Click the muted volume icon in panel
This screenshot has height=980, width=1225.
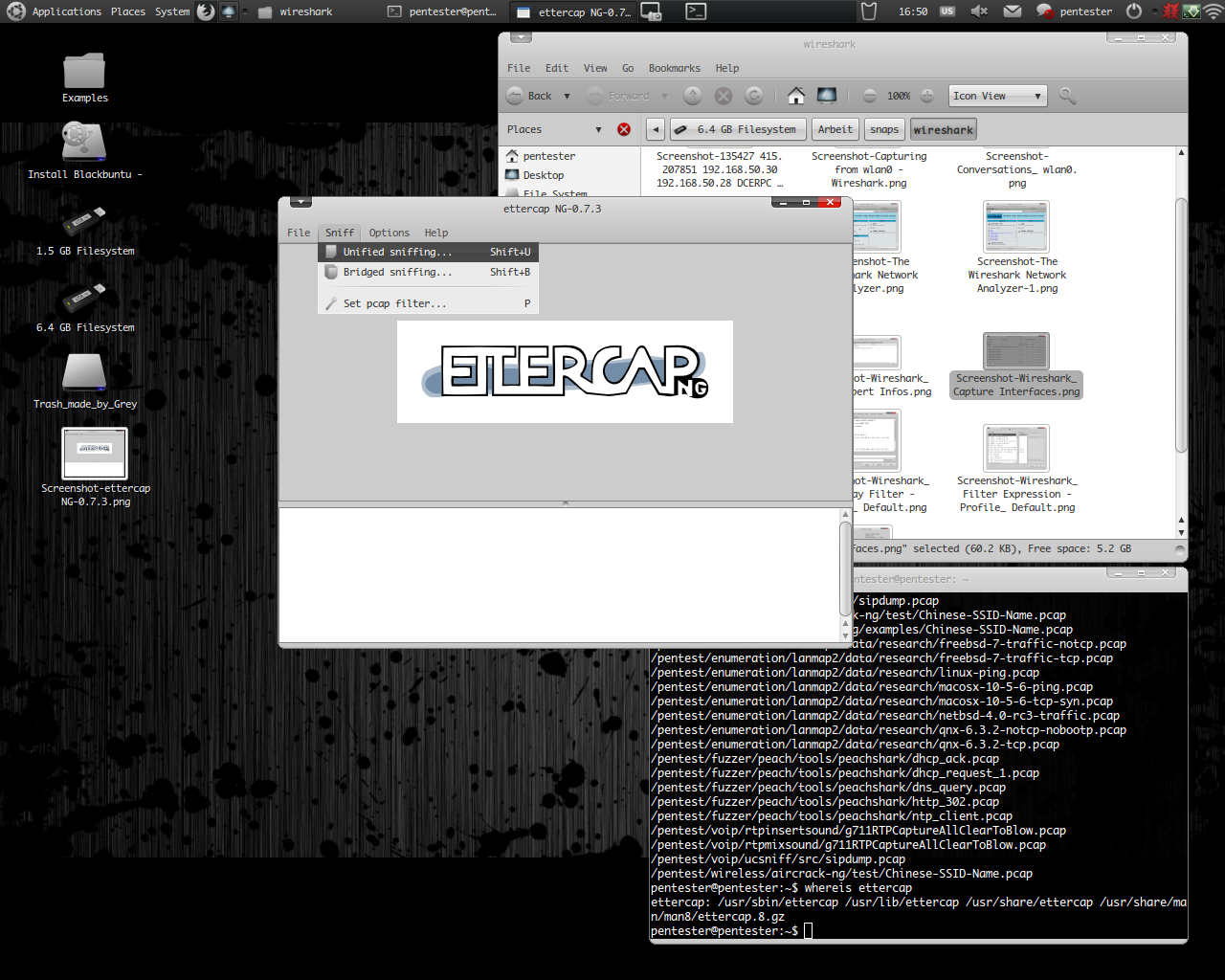(979, 11)
